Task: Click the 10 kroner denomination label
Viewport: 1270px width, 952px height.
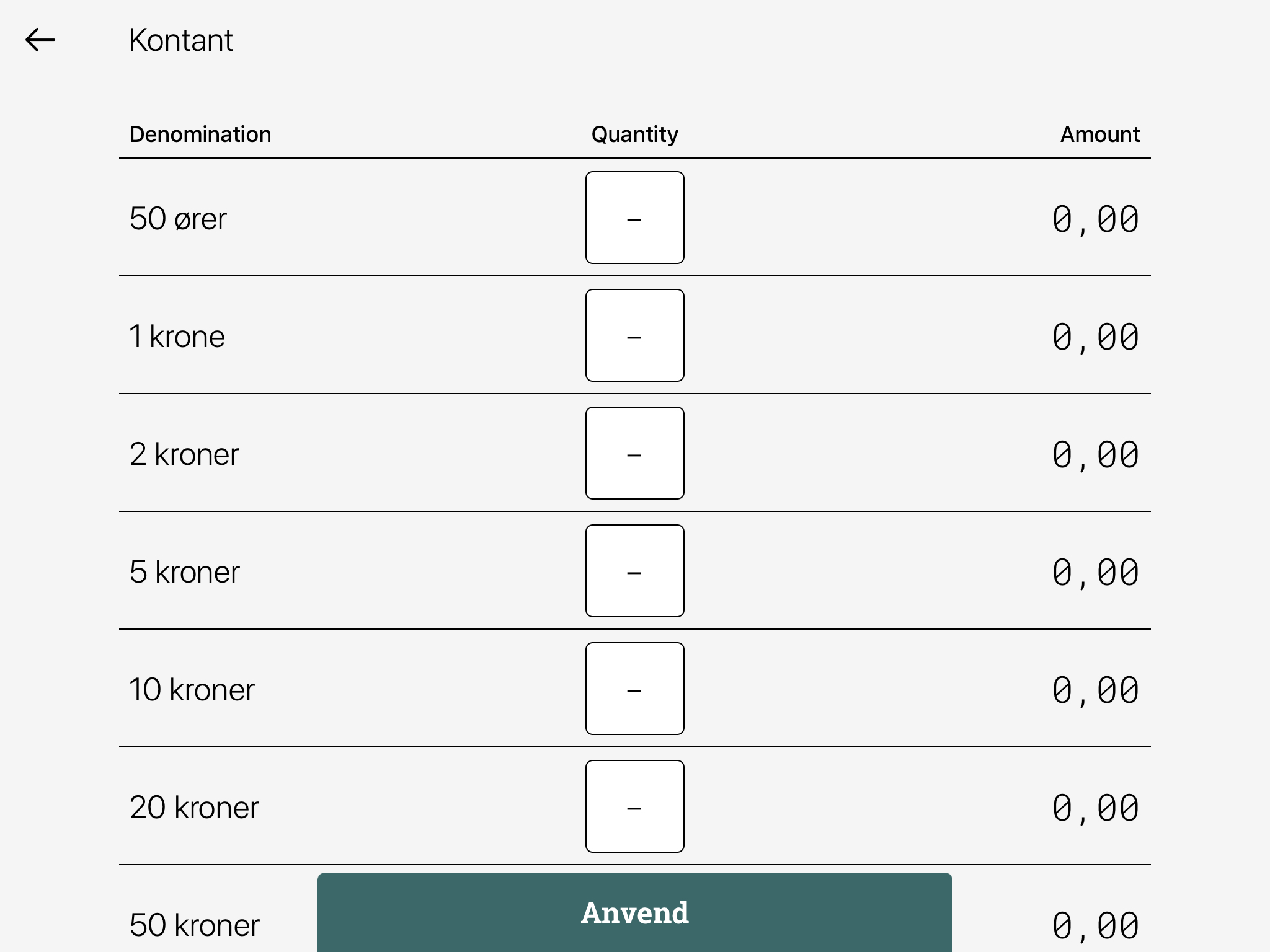Action: pyautogui.click(x=192, y=690)
